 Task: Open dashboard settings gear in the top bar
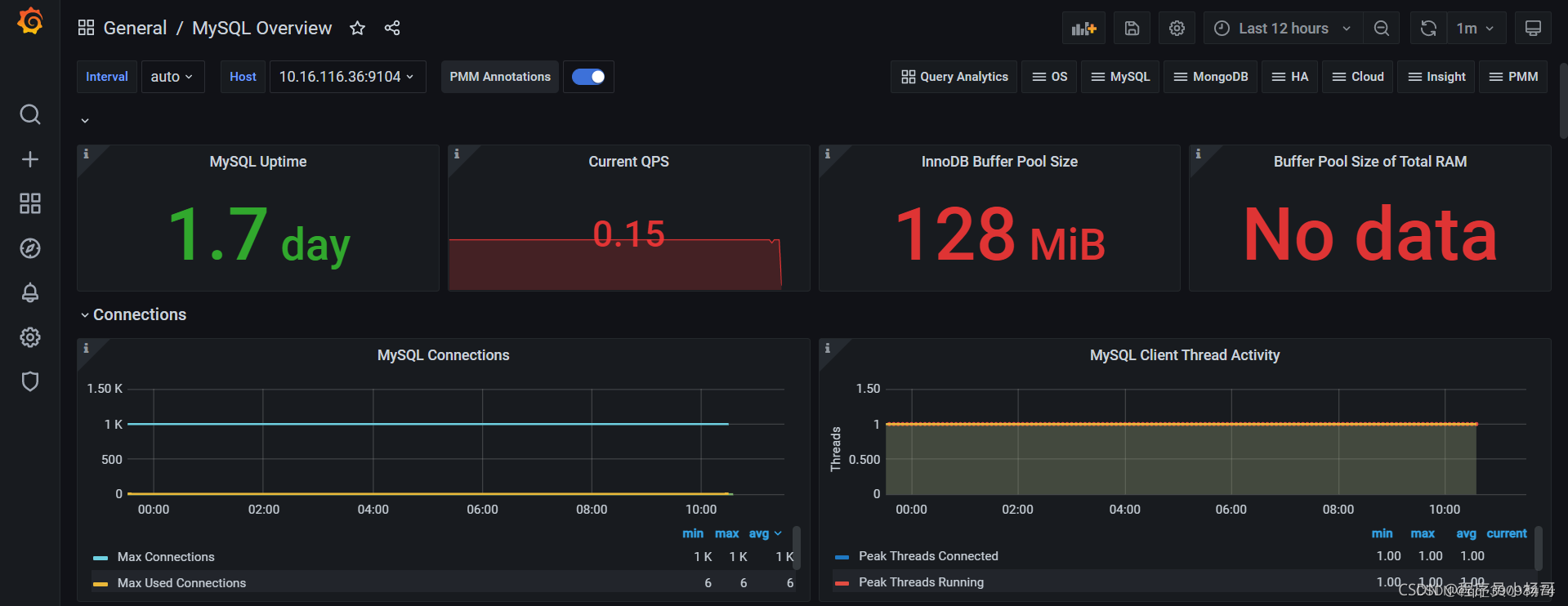pyautogui.click(x=1177, y=29)
